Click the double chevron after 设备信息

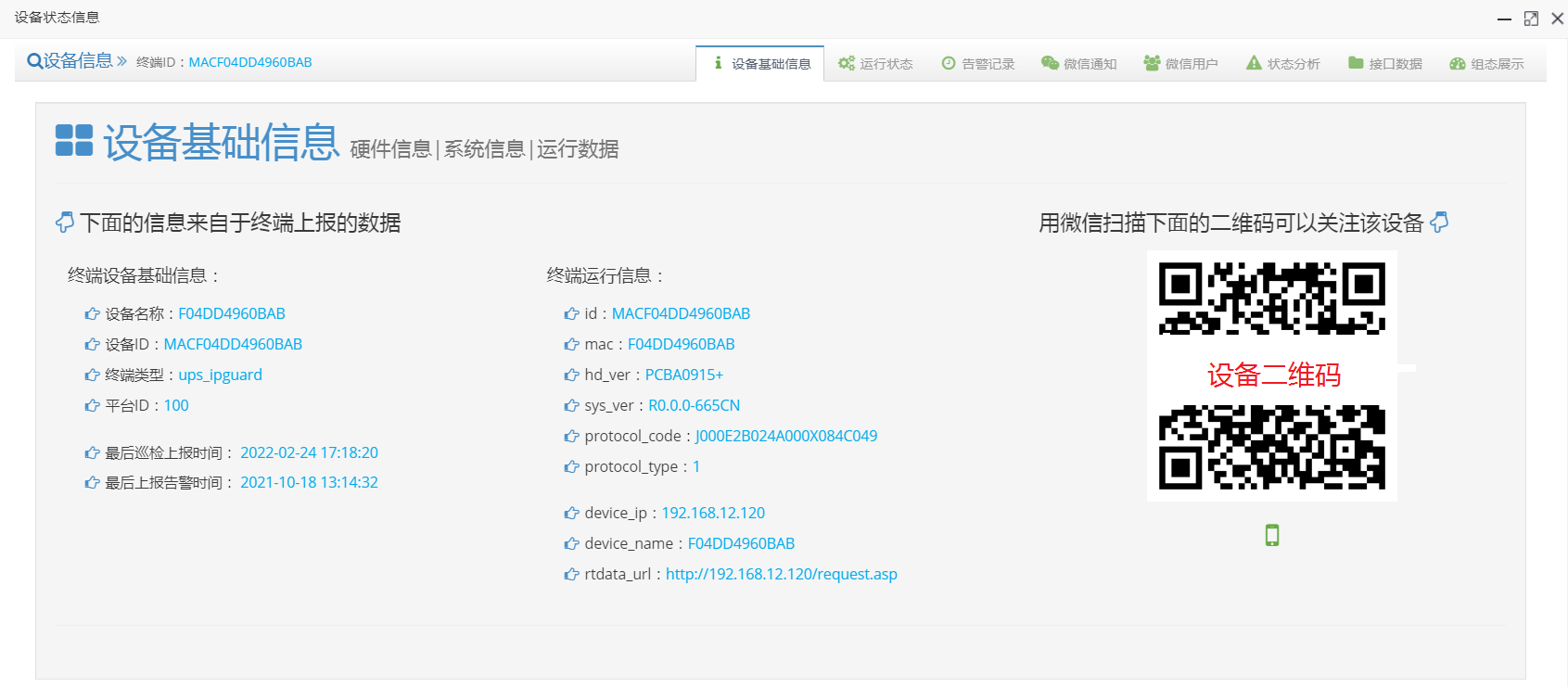(121, 61)
